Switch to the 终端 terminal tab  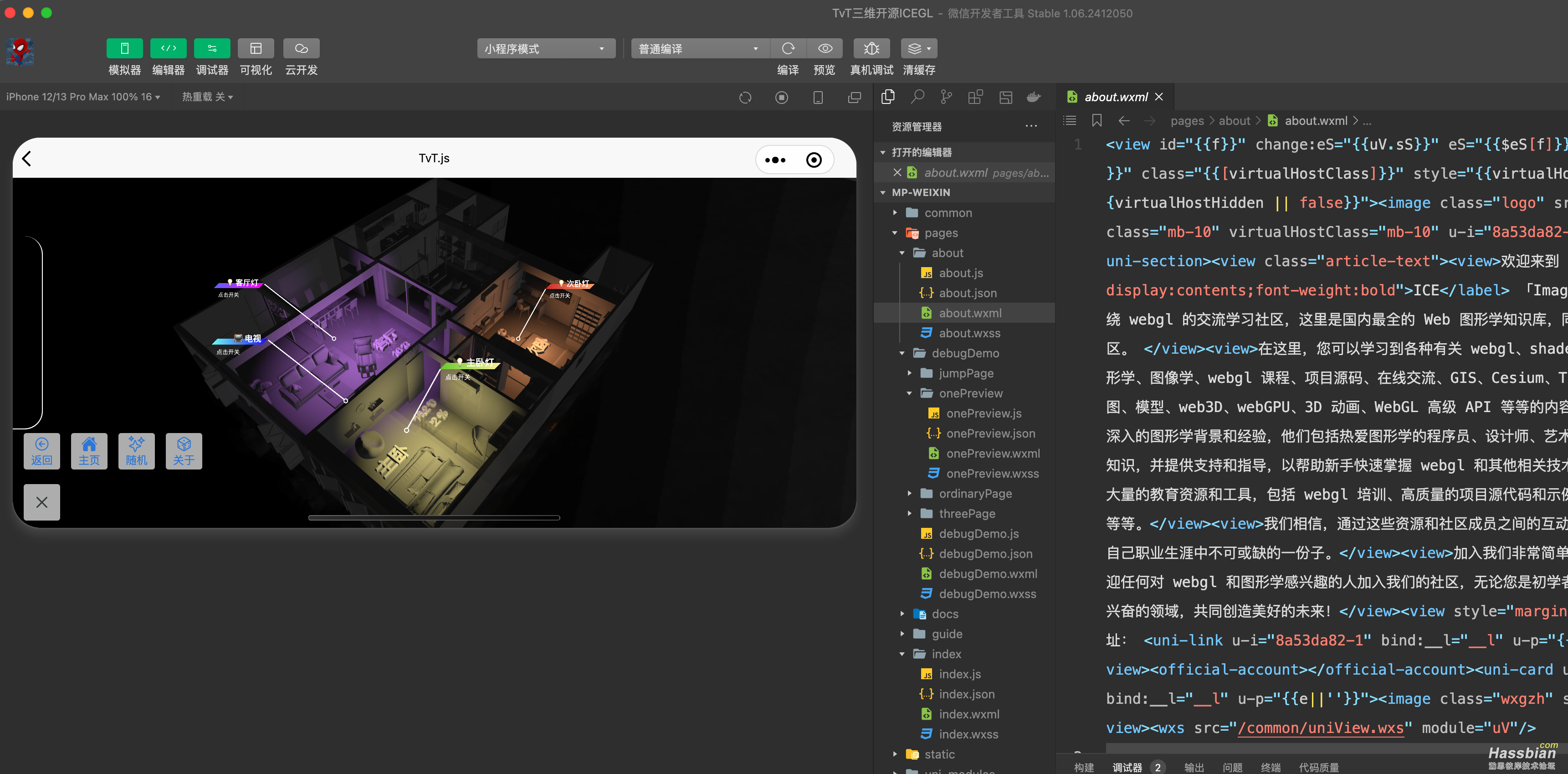coord(1271,767)
